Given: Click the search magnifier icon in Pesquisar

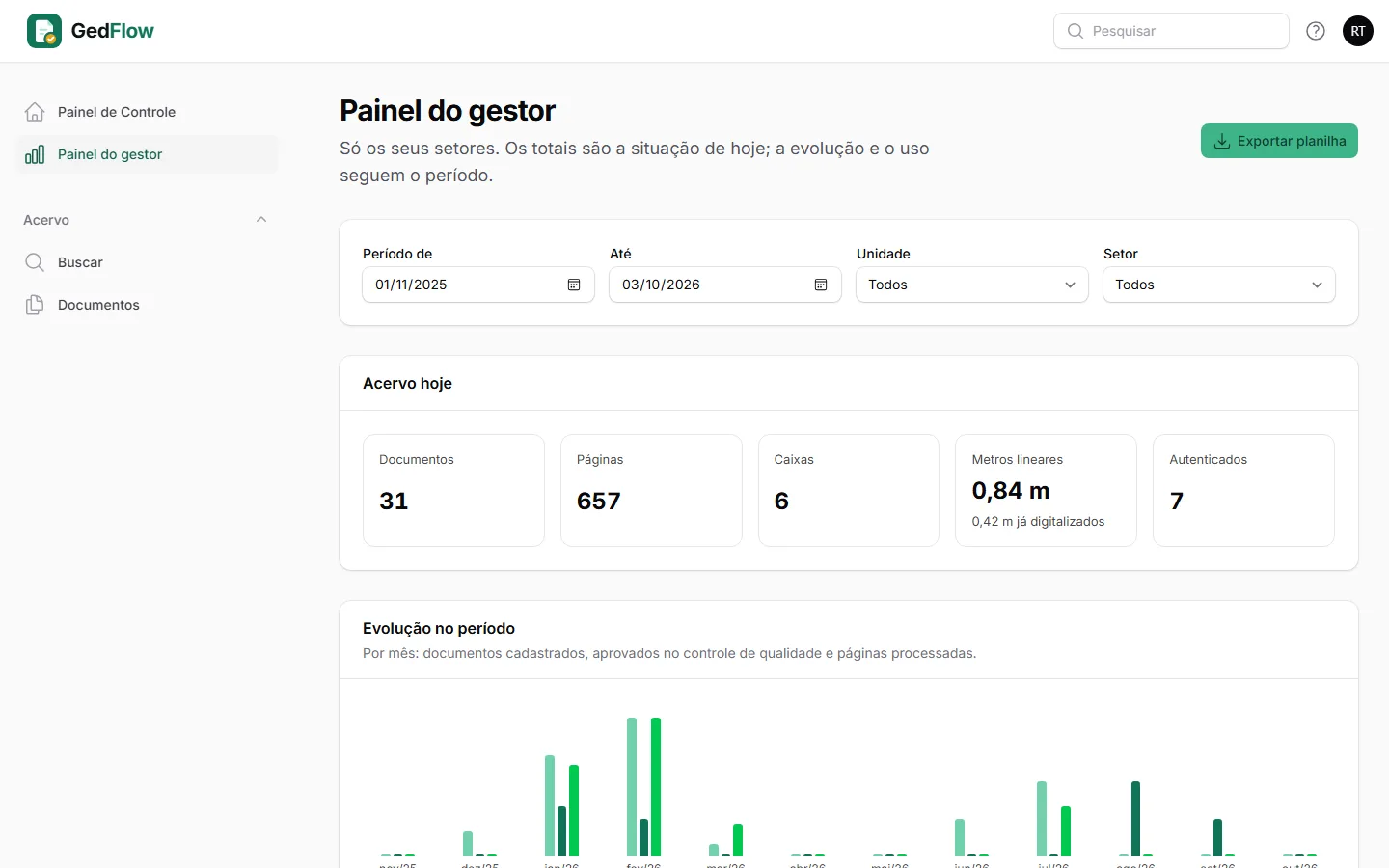Looking at the screenshot, I should tap(1076, 31).
